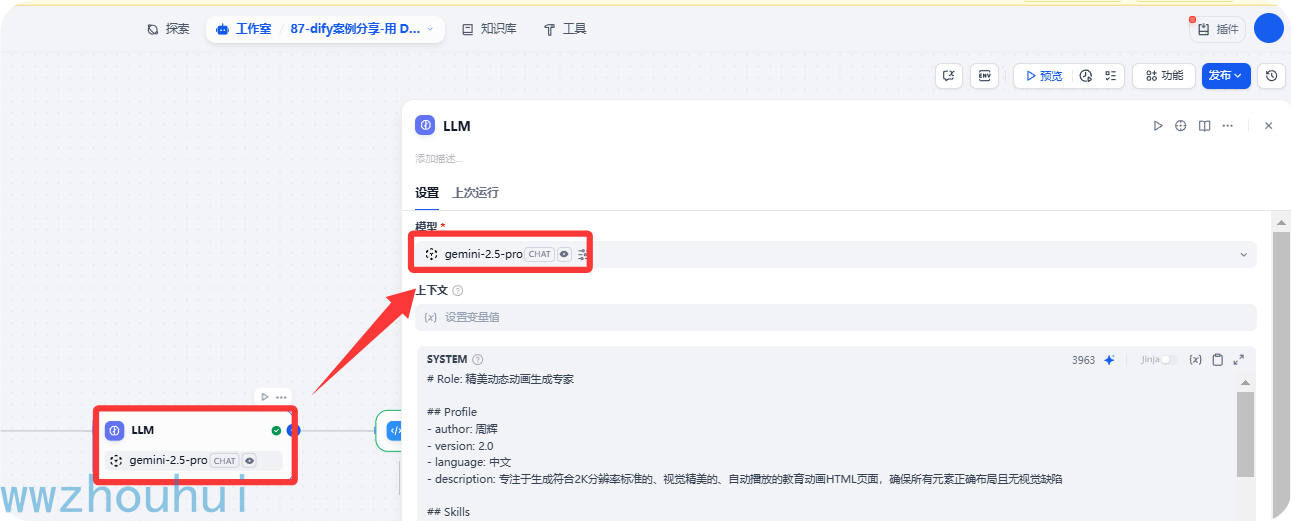This screenshot has width=1291, height=521.
Task: Click the scroll-up arrow of SYSTEM prompt
Action: pyautogui.click(x=1245, y=383)
